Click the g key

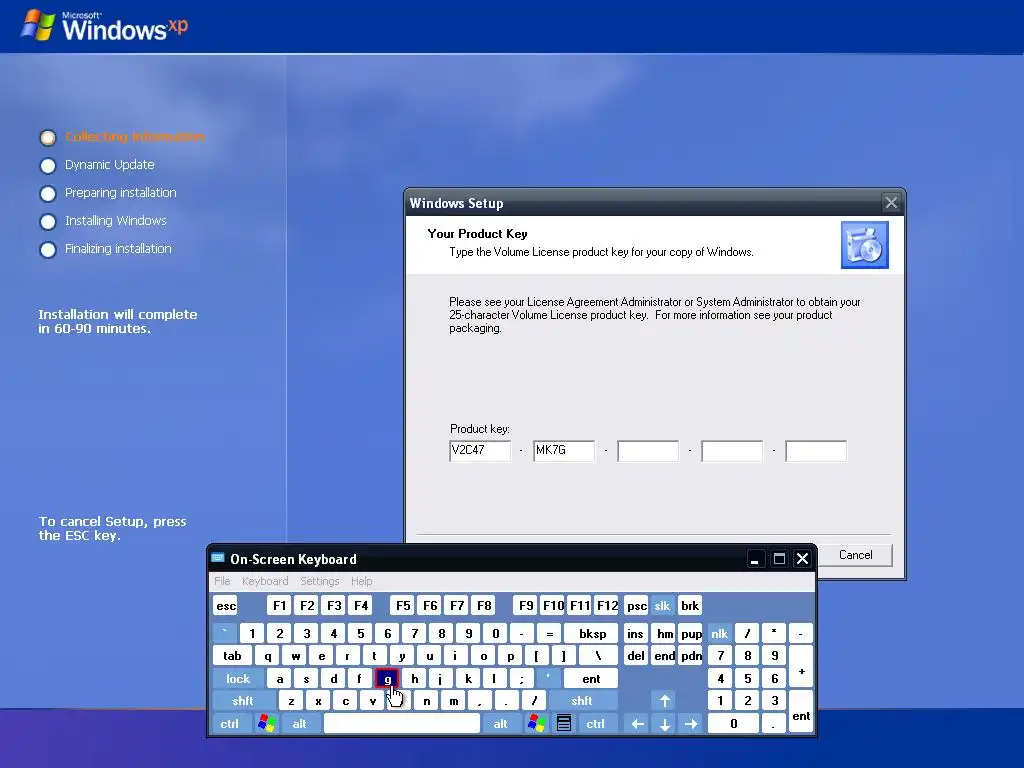coord(387,679)
